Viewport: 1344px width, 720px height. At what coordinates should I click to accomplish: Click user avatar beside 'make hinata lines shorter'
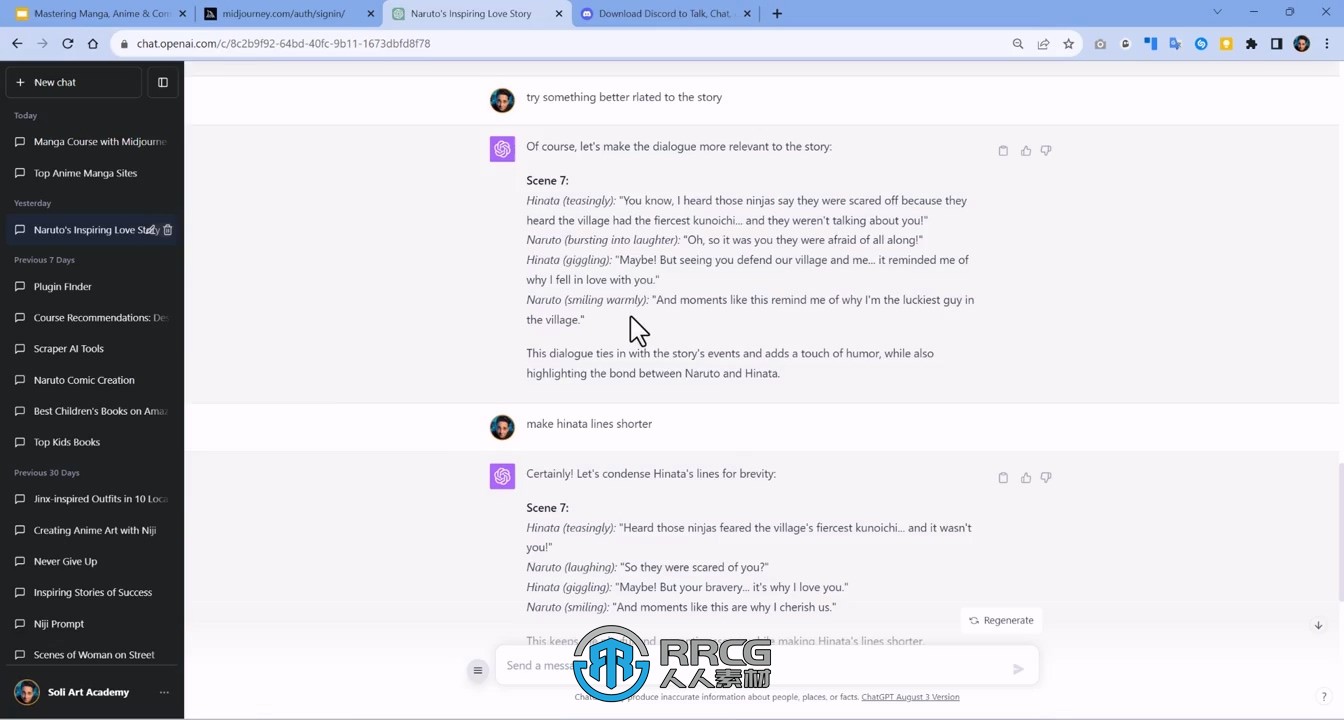[502, 427]
